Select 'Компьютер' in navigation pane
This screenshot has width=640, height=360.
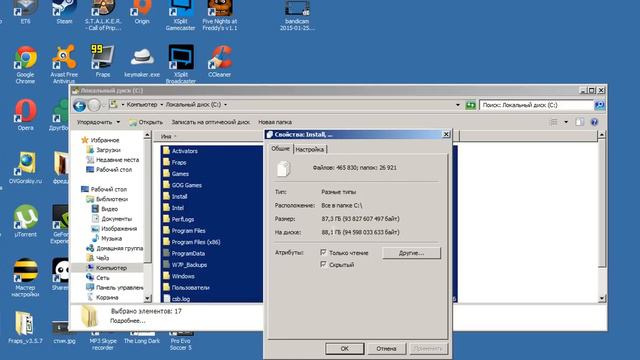click(x=111, y=268)
